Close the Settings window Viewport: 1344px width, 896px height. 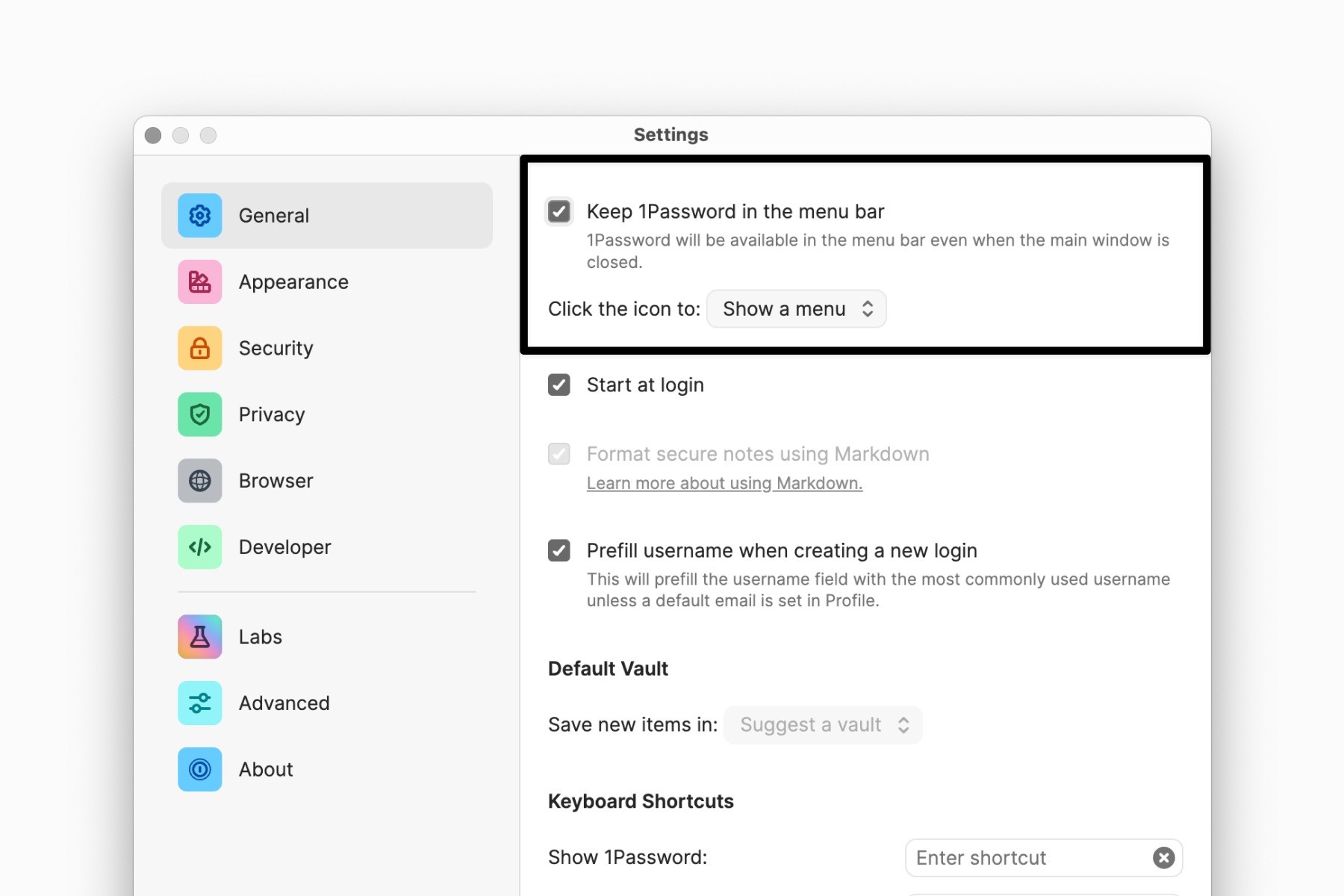[153, 135]
